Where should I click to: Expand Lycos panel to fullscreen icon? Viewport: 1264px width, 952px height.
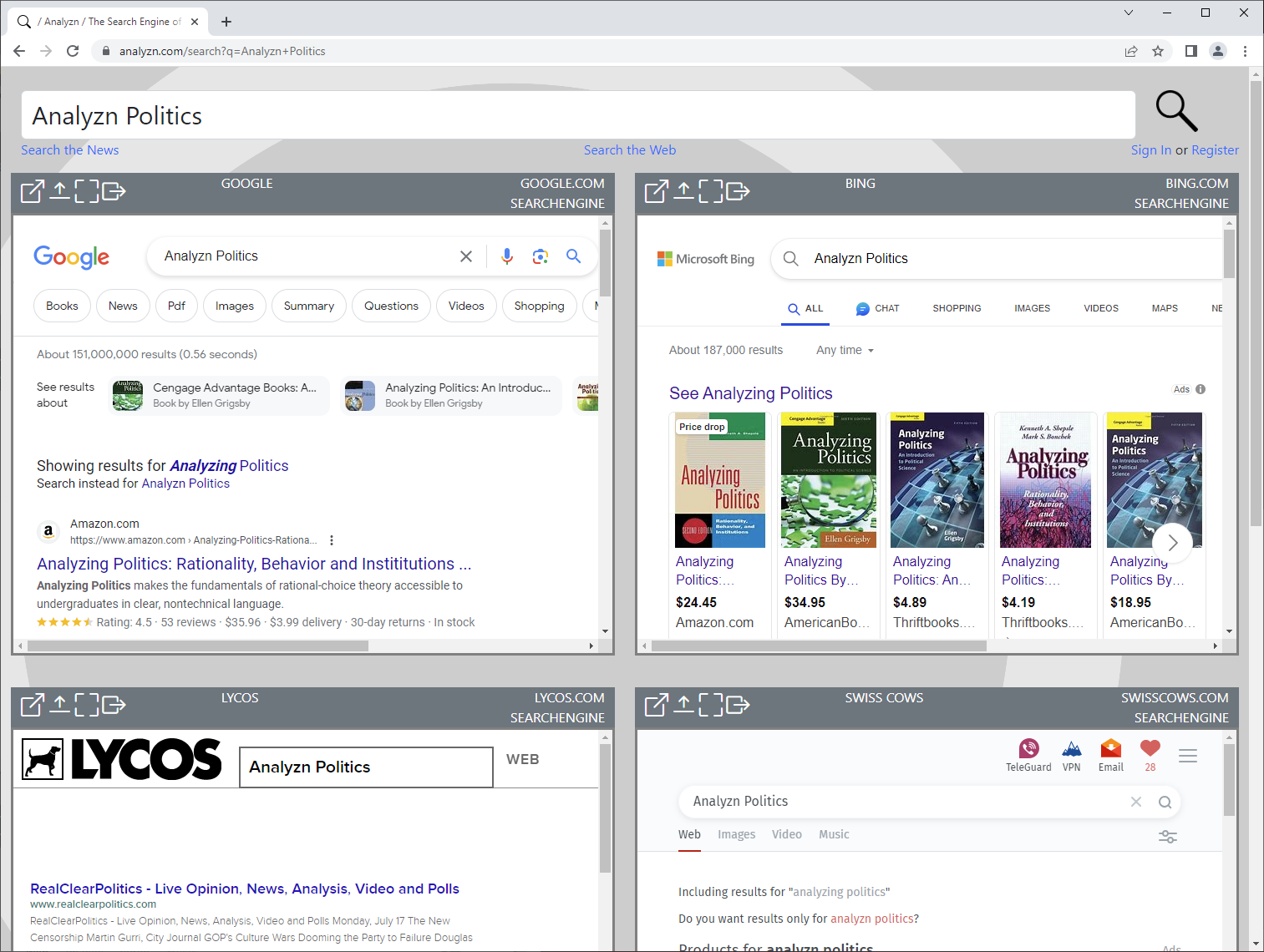click(x=86, y=706)
